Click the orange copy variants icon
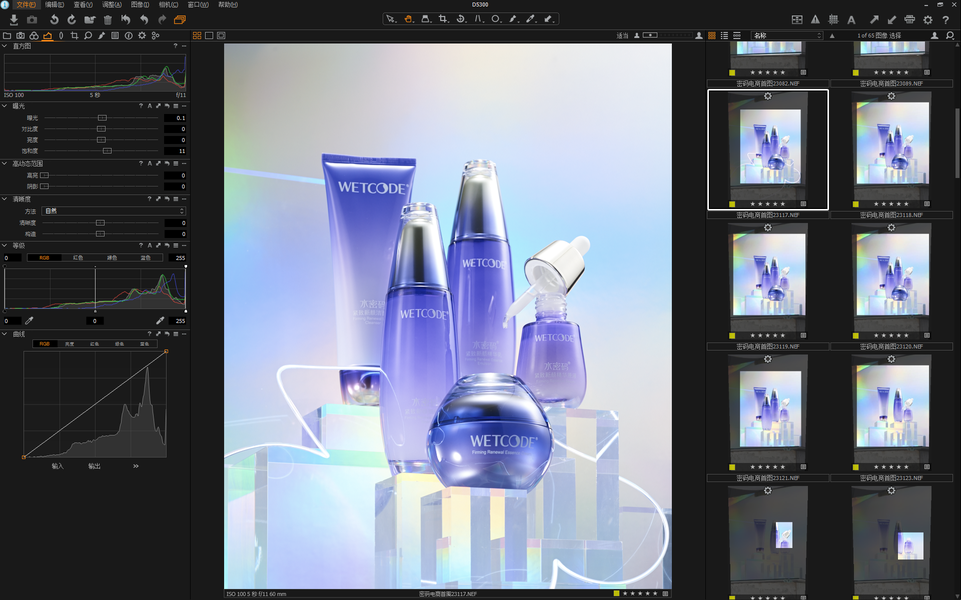The width and height of the screenshot is (961, 600). tap(180, 20)
